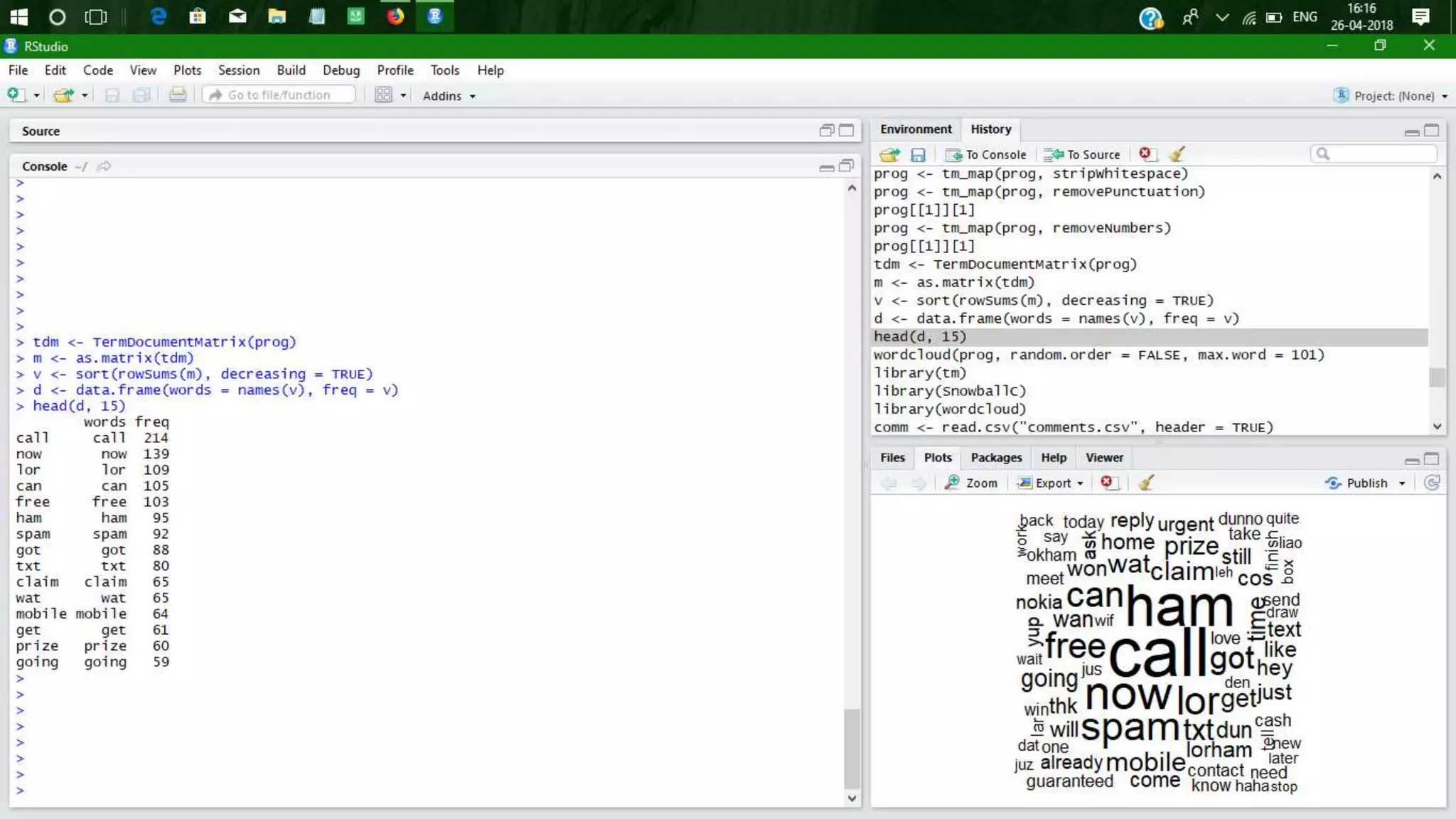Click the New File icon
1456x819 pixels.
[16, 95]
